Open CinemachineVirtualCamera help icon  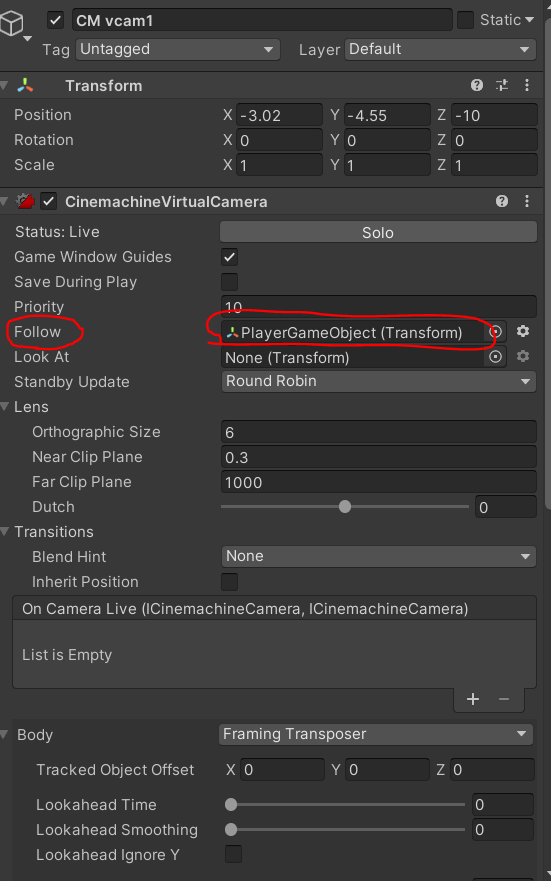(x=502, y=201)
